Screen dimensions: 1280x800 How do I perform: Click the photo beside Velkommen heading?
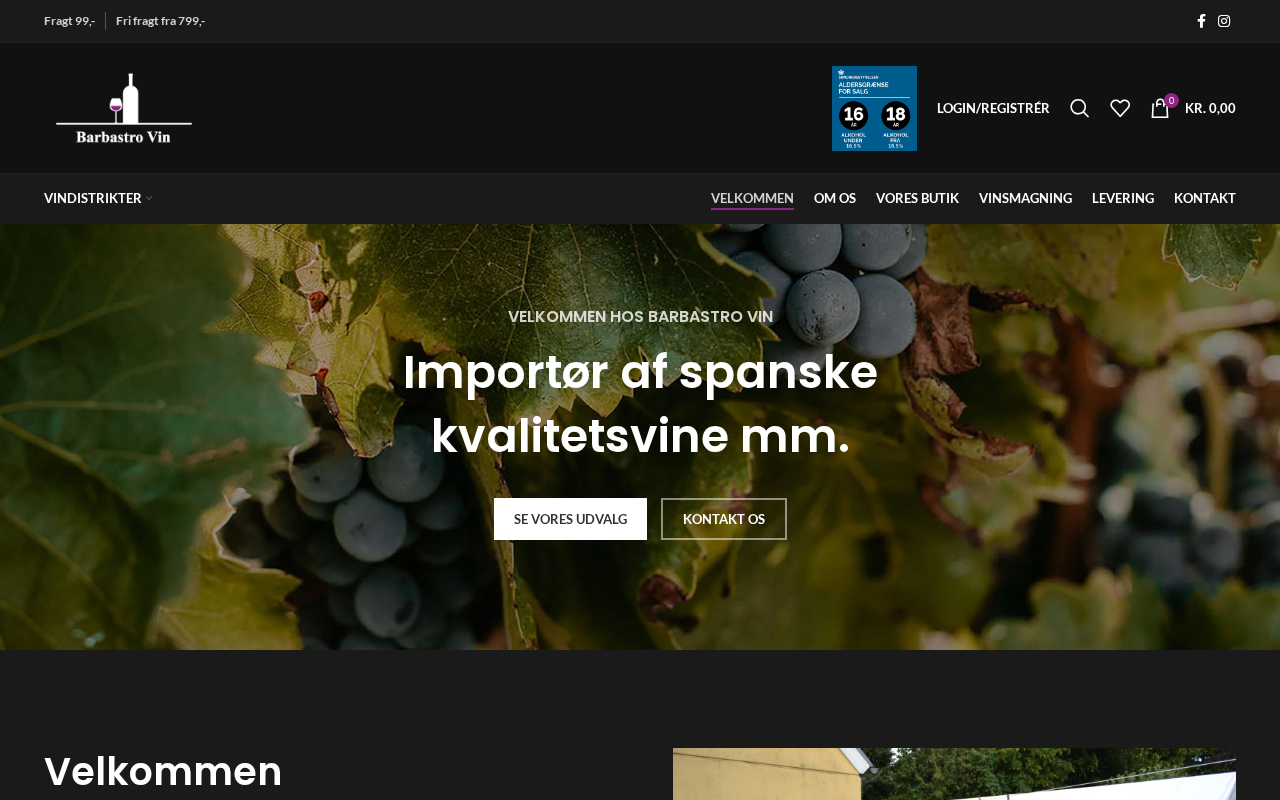click(954, 774)
